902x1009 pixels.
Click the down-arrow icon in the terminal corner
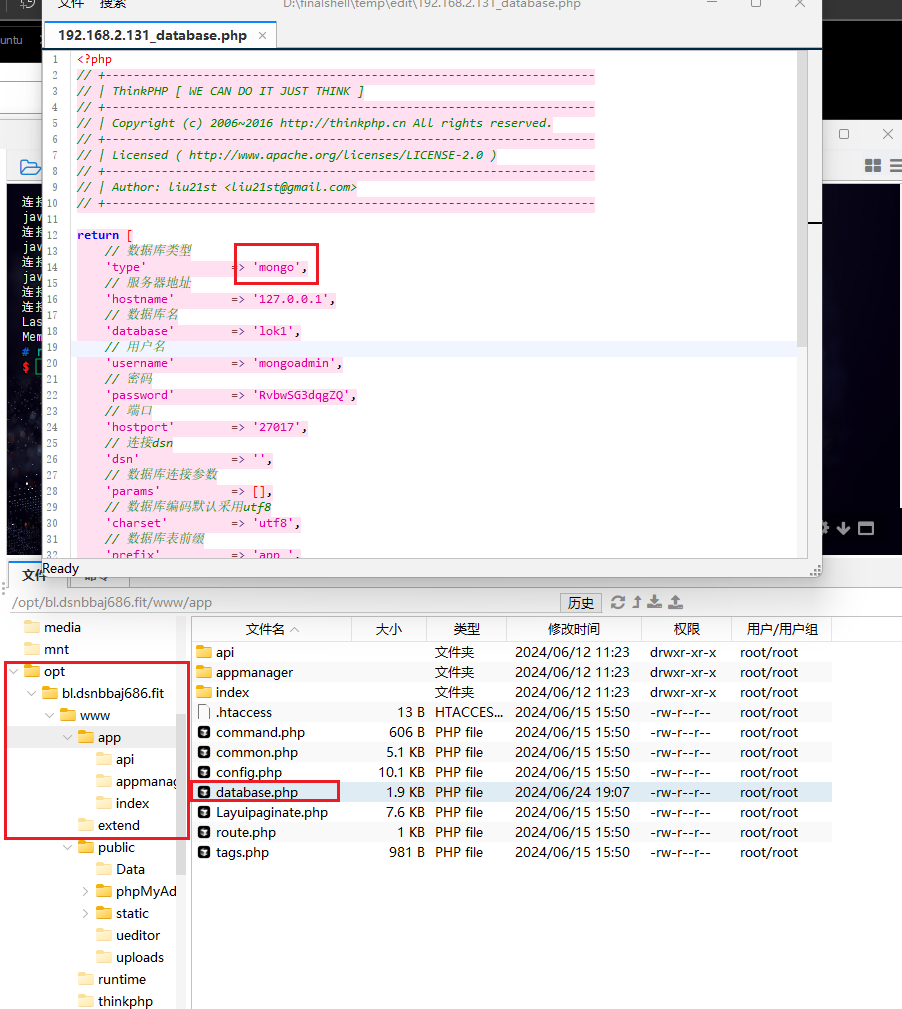click(843, 528)
